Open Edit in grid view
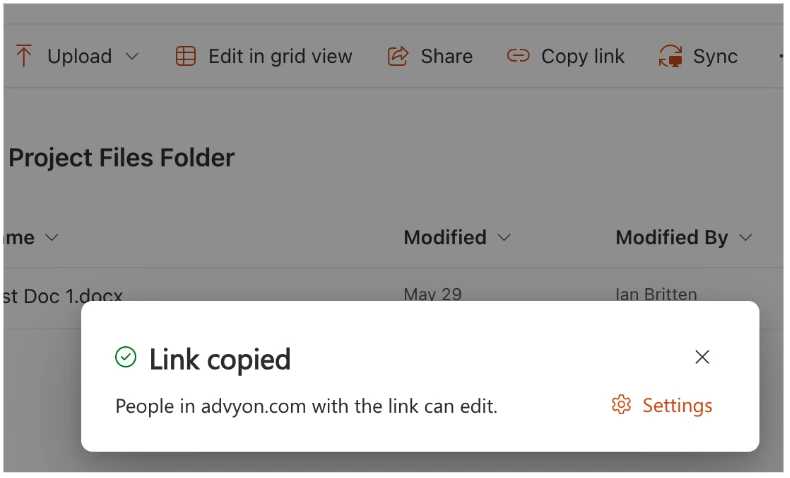Viewport: 790px width, 478px height. pos(280,57)
